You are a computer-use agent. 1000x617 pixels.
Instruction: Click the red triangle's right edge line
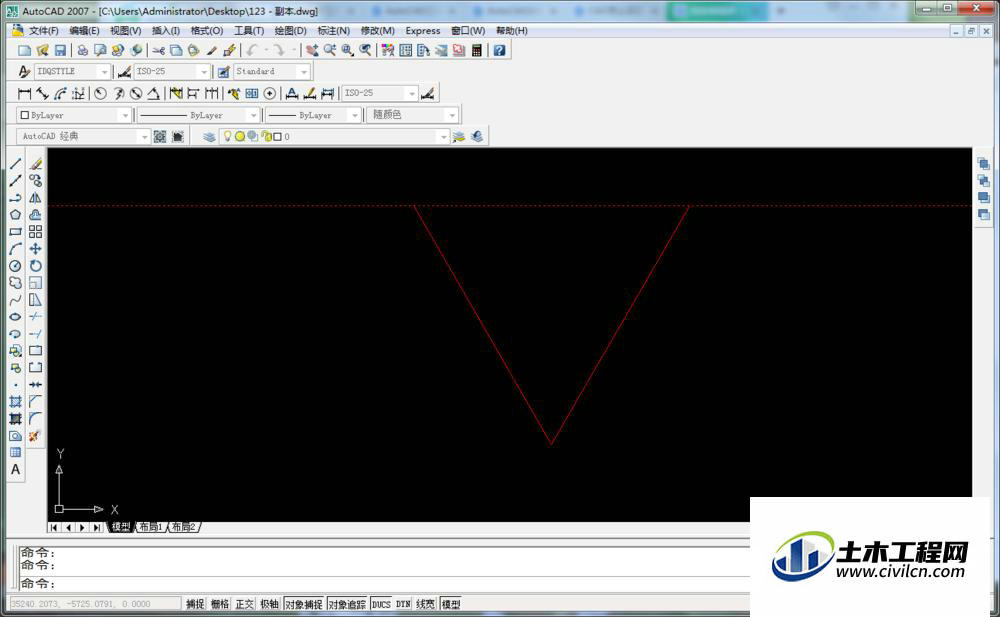point(620,325)
